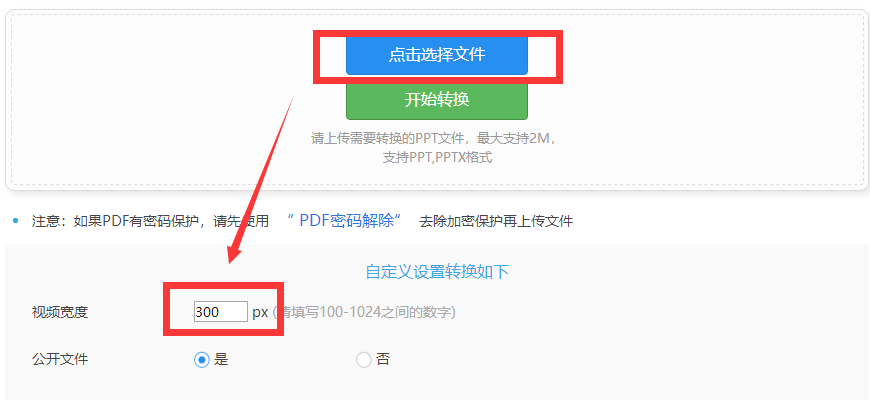870x406 pixels.
Task: Click the blue bullet dot before 注意
Action: coord(16,221)
